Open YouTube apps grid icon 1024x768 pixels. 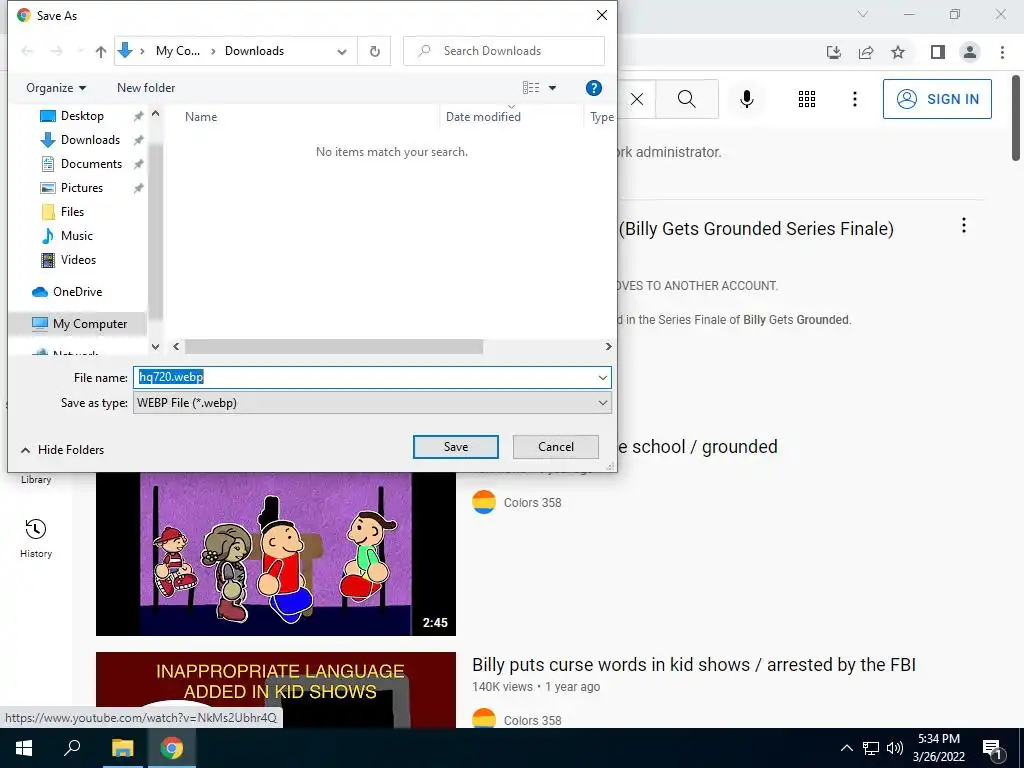pyautogui.click(x=807, y=99)
